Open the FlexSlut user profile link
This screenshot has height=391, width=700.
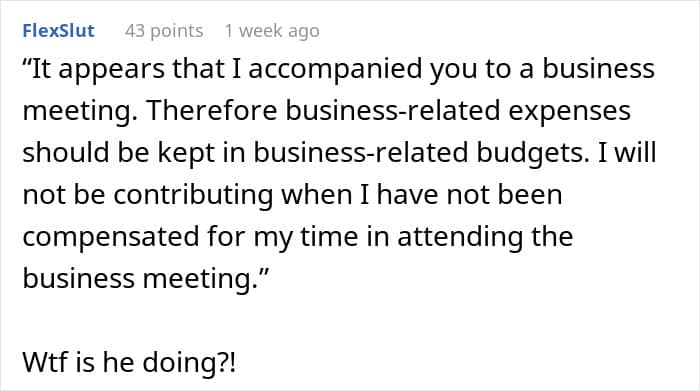(58, 31)
